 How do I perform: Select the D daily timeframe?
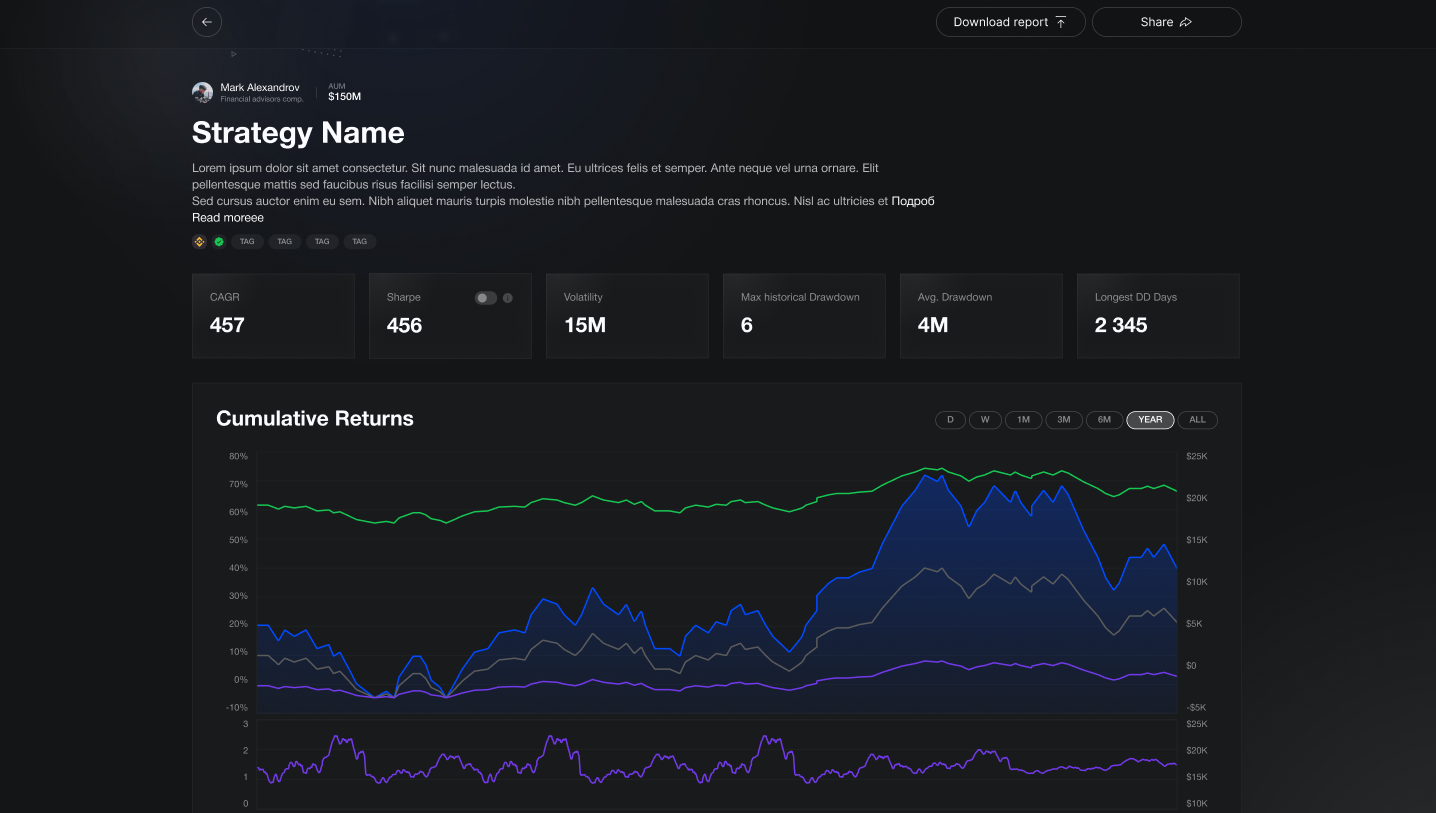[x=950, y=420]
